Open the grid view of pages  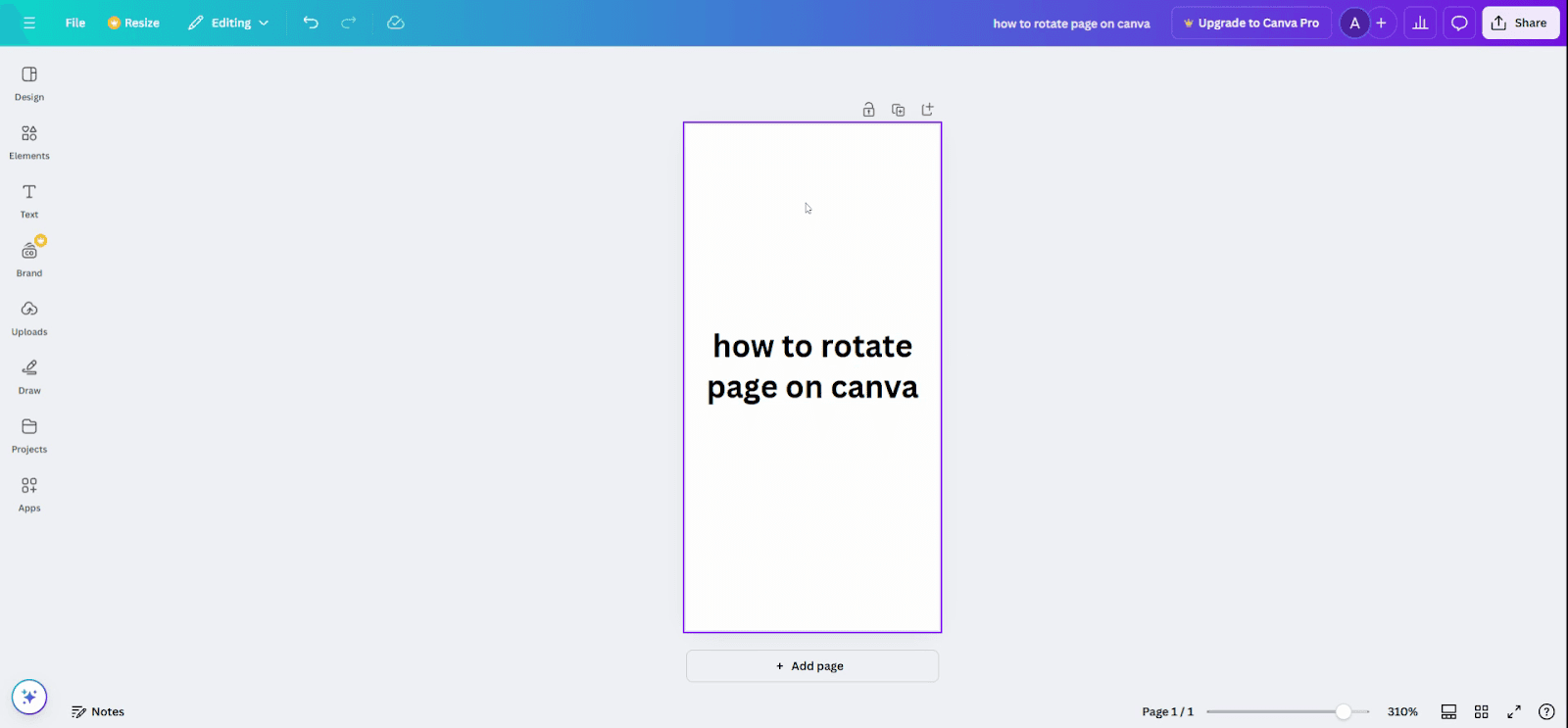[x=1482, y=712]
